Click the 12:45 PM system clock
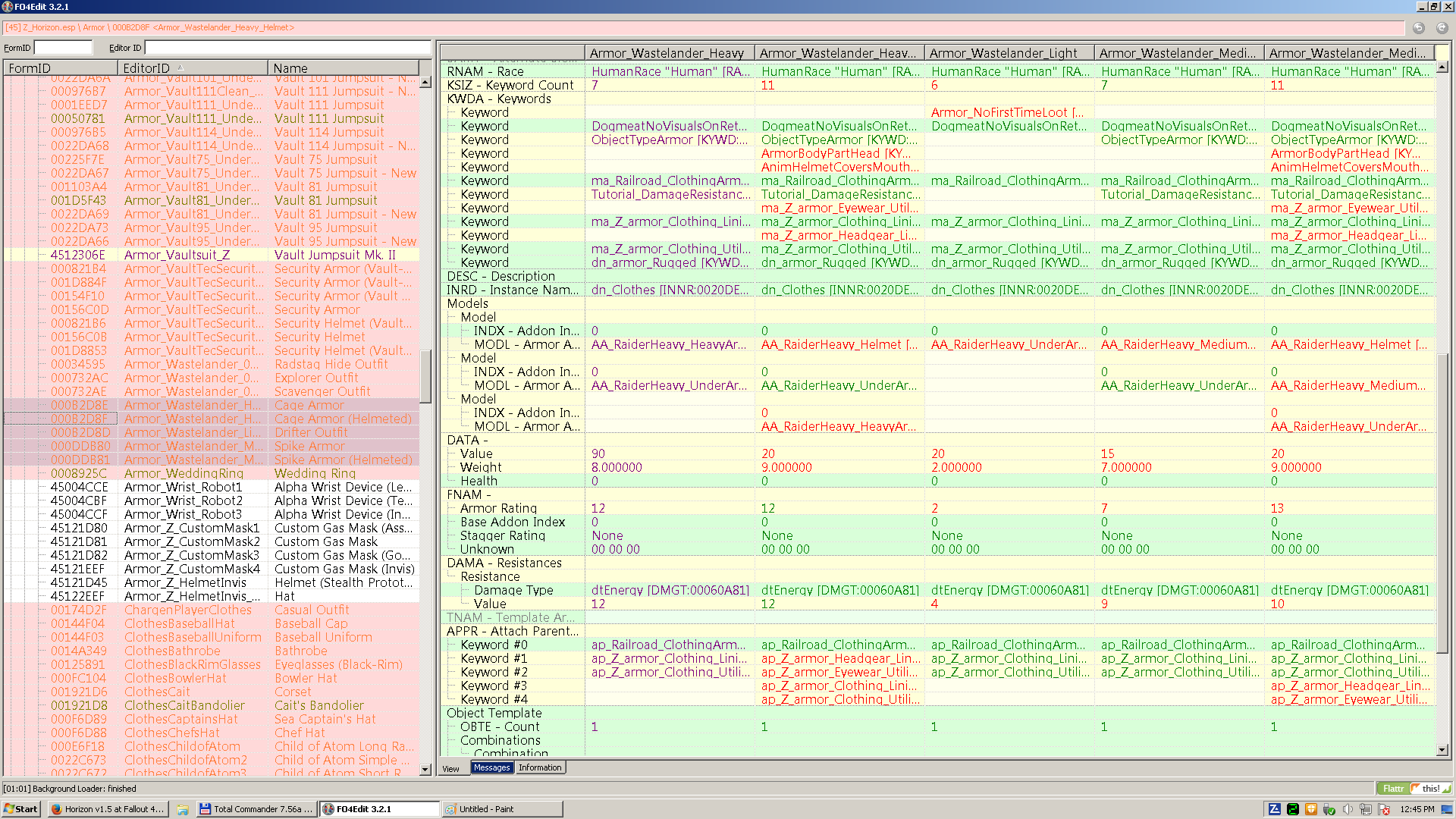1456x819 pixels. (x=1416, y=809)
